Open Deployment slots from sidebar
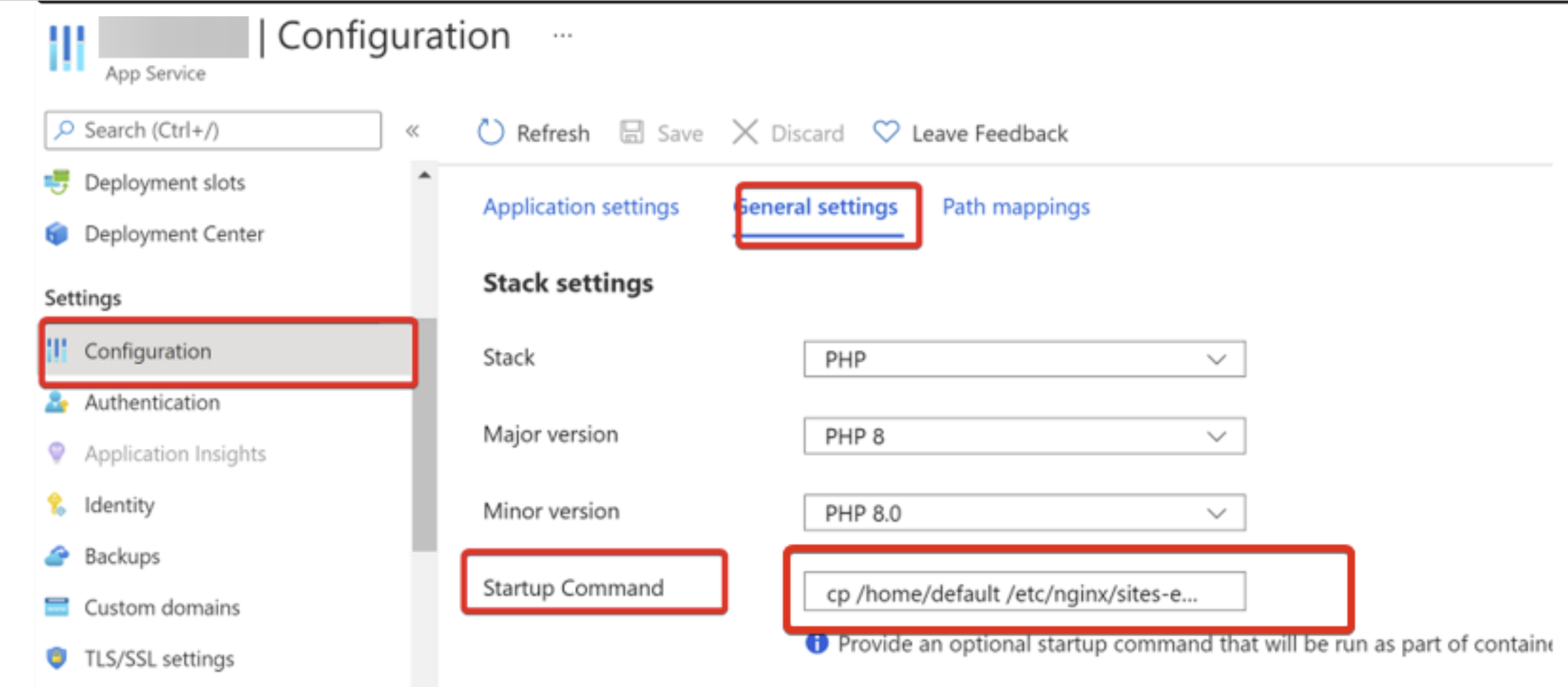The width and height of the screenshot is (1568, 687). (x=164, y=182)
